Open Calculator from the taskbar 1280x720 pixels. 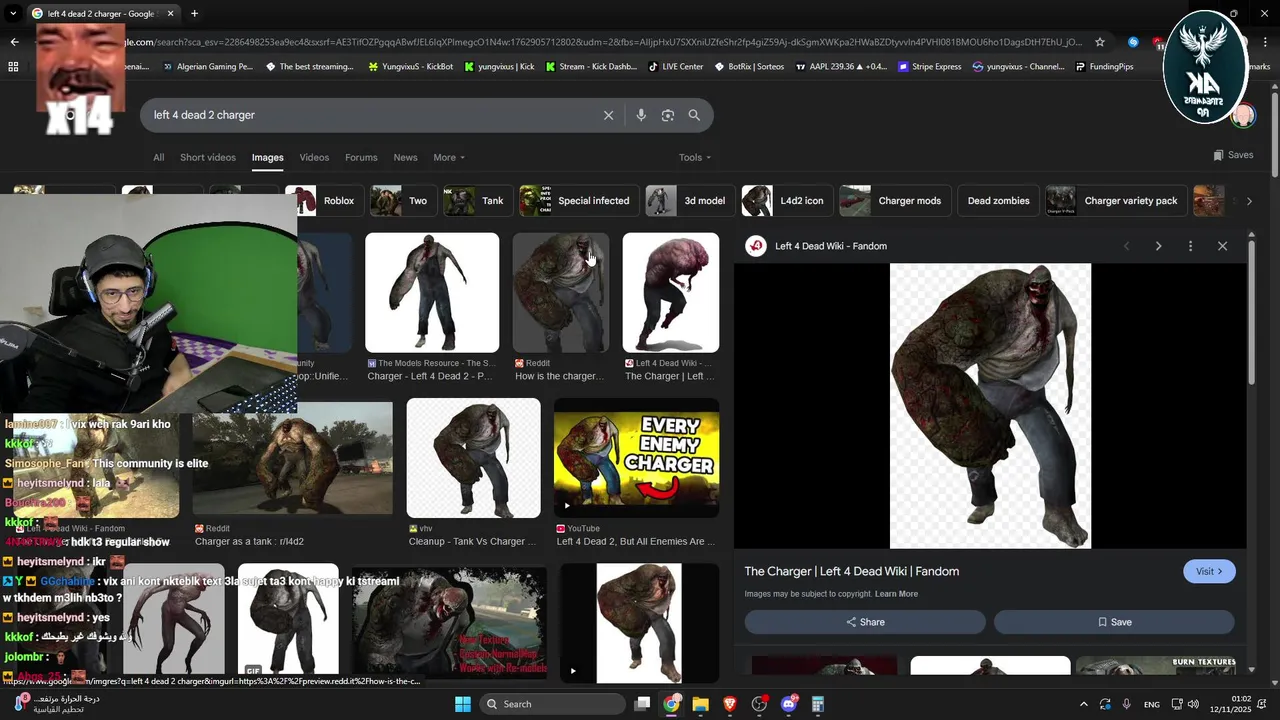(x=818, y=704)
